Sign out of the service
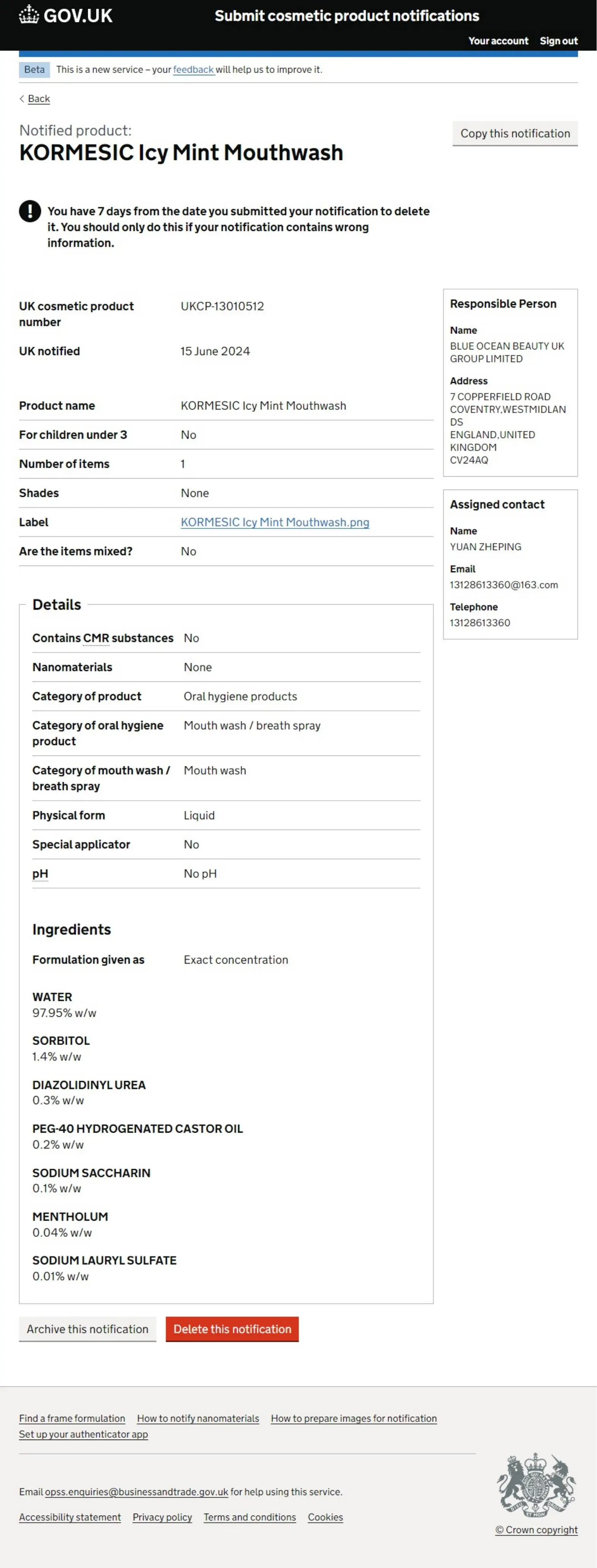597x1568 pixels. point(558,41)
